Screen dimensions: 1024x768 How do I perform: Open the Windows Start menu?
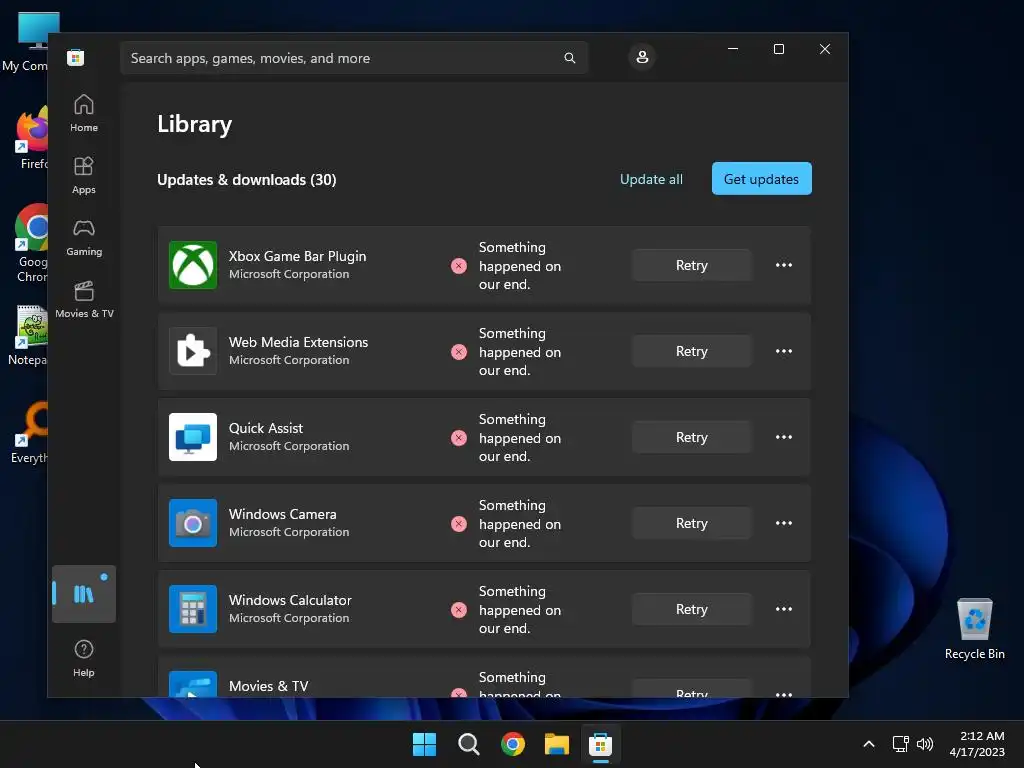point(424,744)
